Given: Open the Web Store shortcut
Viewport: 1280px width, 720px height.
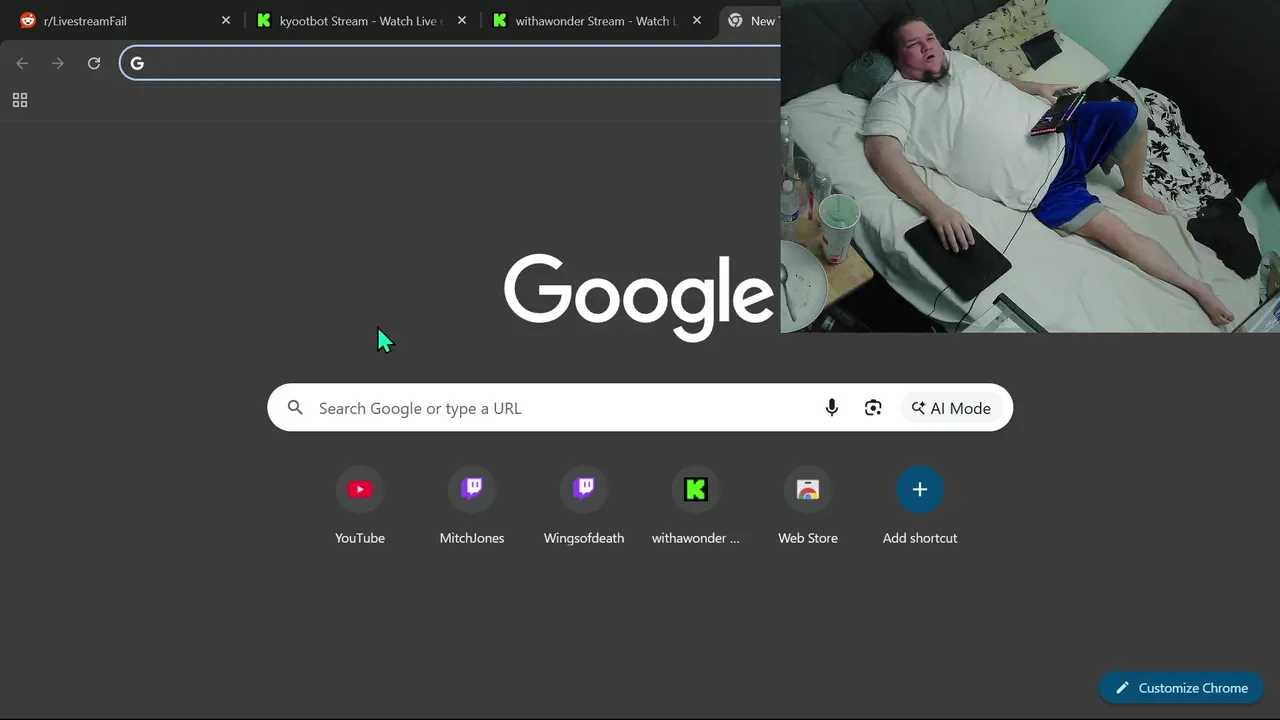Looking at the screenshot, I should (808, 506).
